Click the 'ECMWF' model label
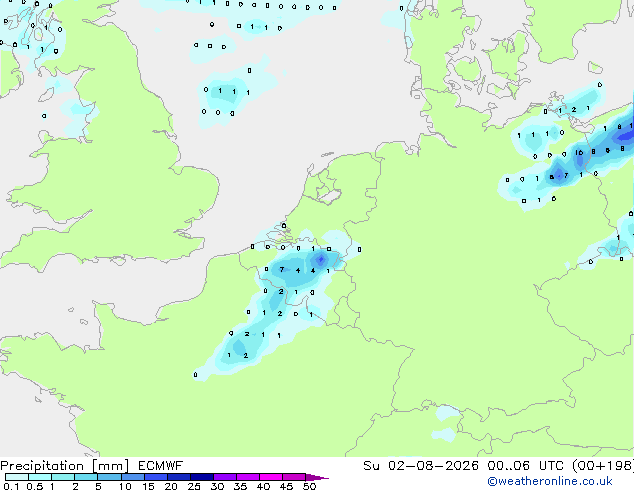This screenshot has width=634, height=490. click(x=160, y=466)
